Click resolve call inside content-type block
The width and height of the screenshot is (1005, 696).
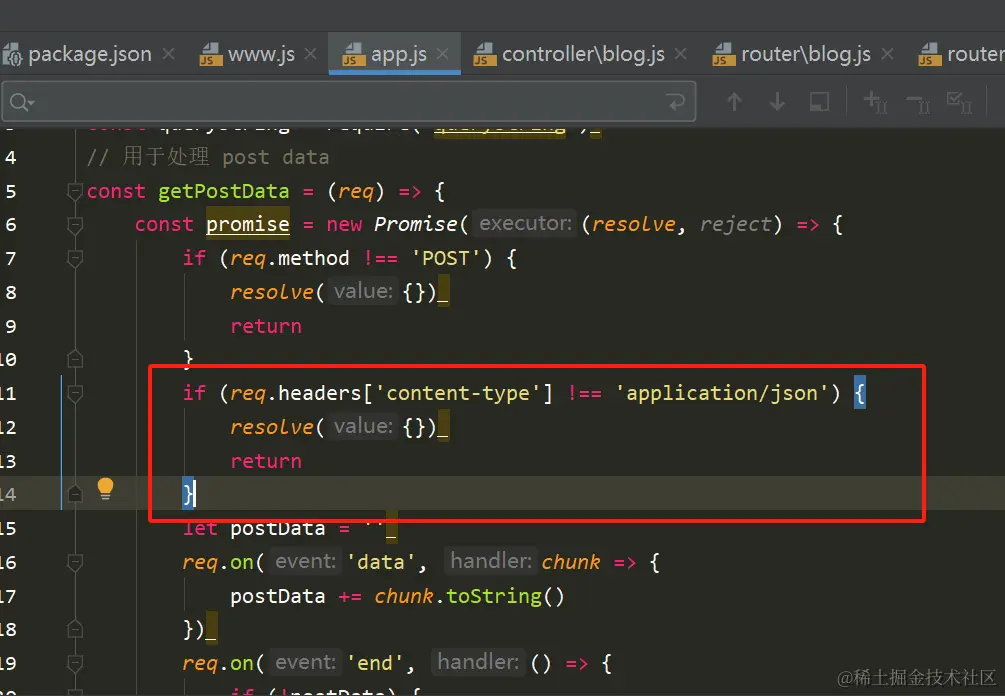(272, 427)
